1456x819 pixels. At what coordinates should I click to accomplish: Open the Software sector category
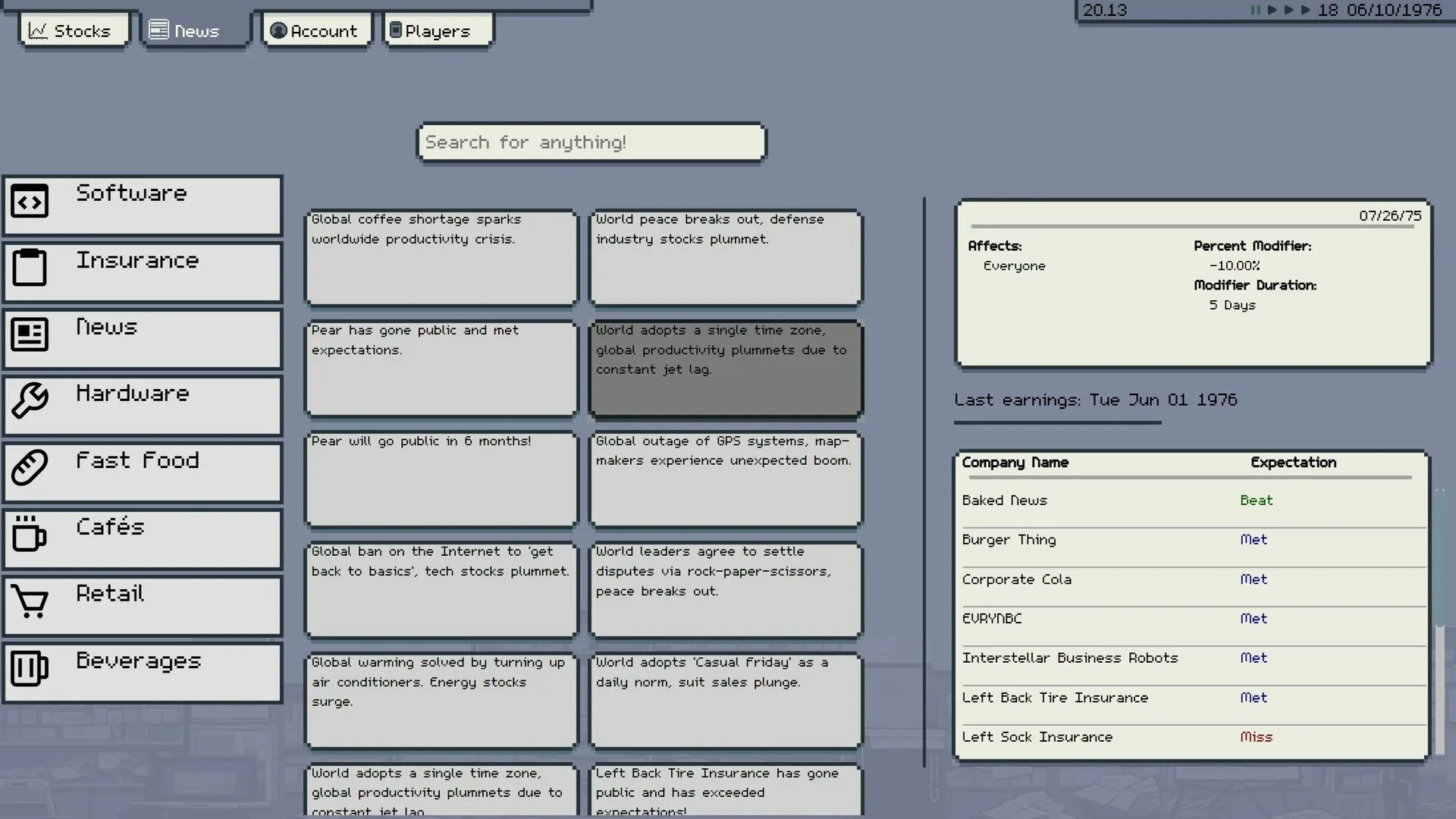coord(143,205)
